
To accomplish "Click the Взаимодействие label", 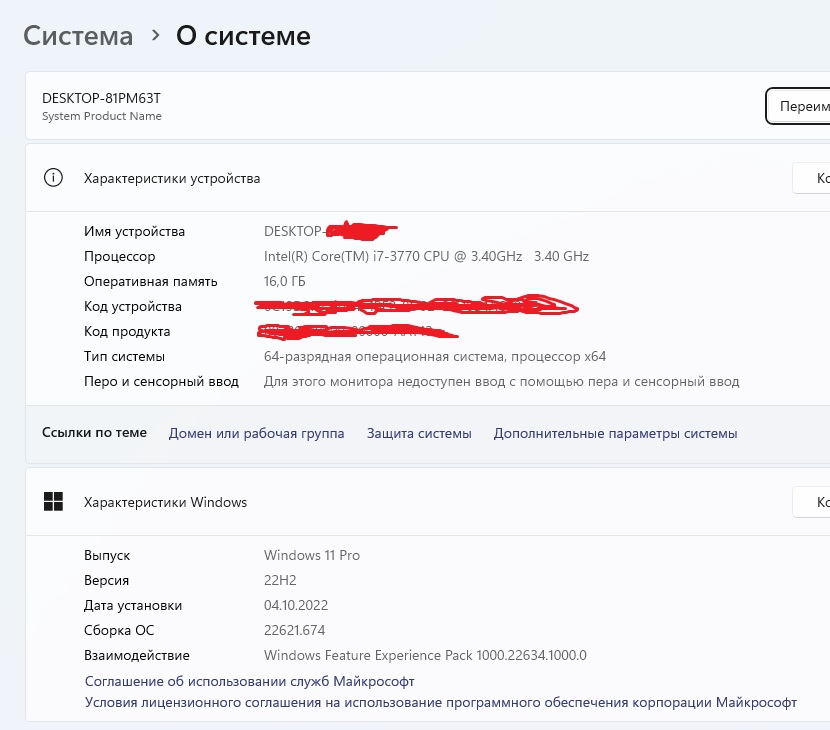I will point(137,655).
